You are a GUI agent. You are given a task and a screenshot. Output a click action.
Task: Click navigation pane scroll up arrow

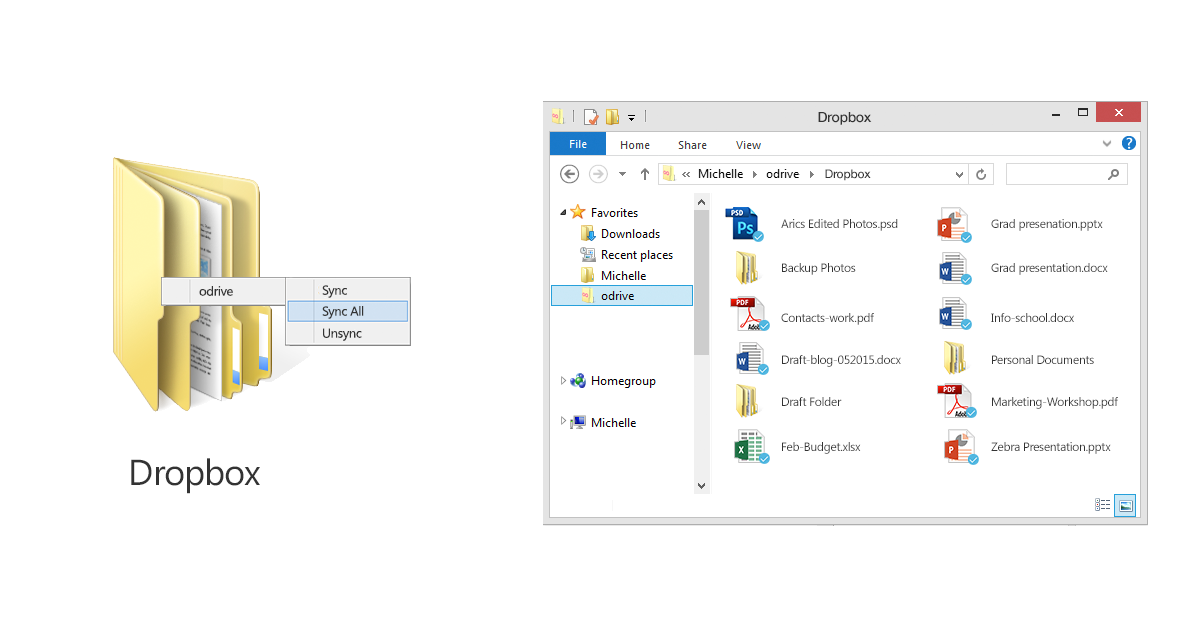(701, 201)
